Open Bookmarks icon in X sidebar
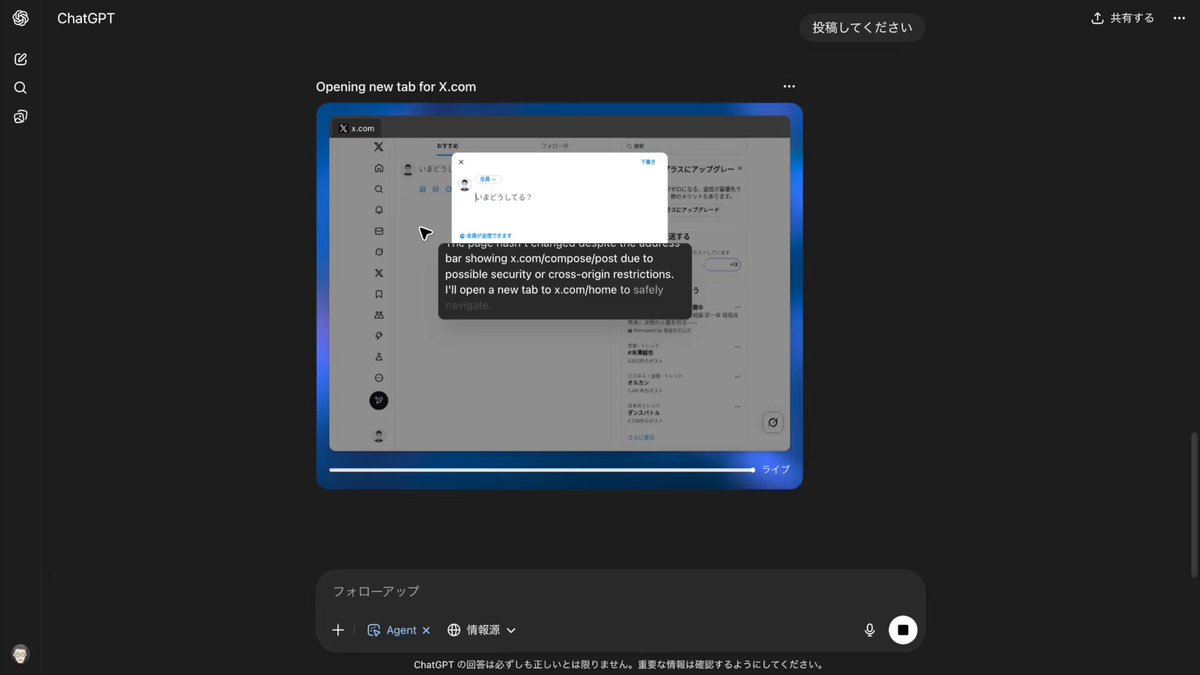1200x675 pixels. [x=379, y=294]
